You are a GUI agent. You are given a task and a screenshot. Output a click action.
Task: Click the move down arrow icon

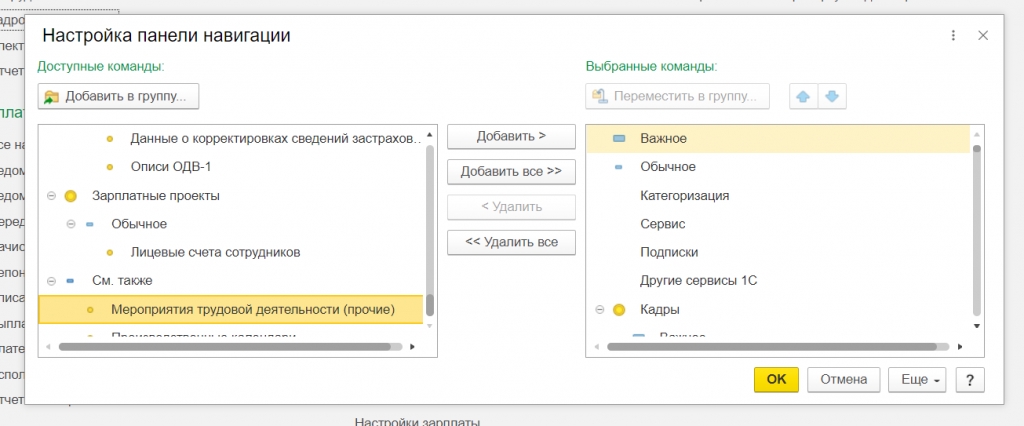tap(832, 97)
